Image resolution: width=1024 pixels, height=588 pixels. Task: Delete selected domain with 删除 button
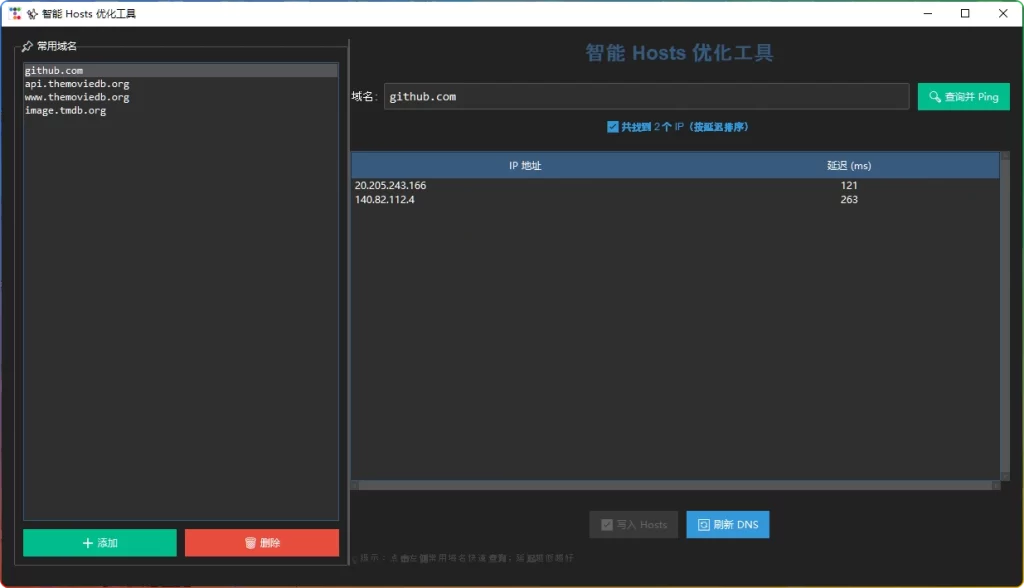[x=261, y=543]
